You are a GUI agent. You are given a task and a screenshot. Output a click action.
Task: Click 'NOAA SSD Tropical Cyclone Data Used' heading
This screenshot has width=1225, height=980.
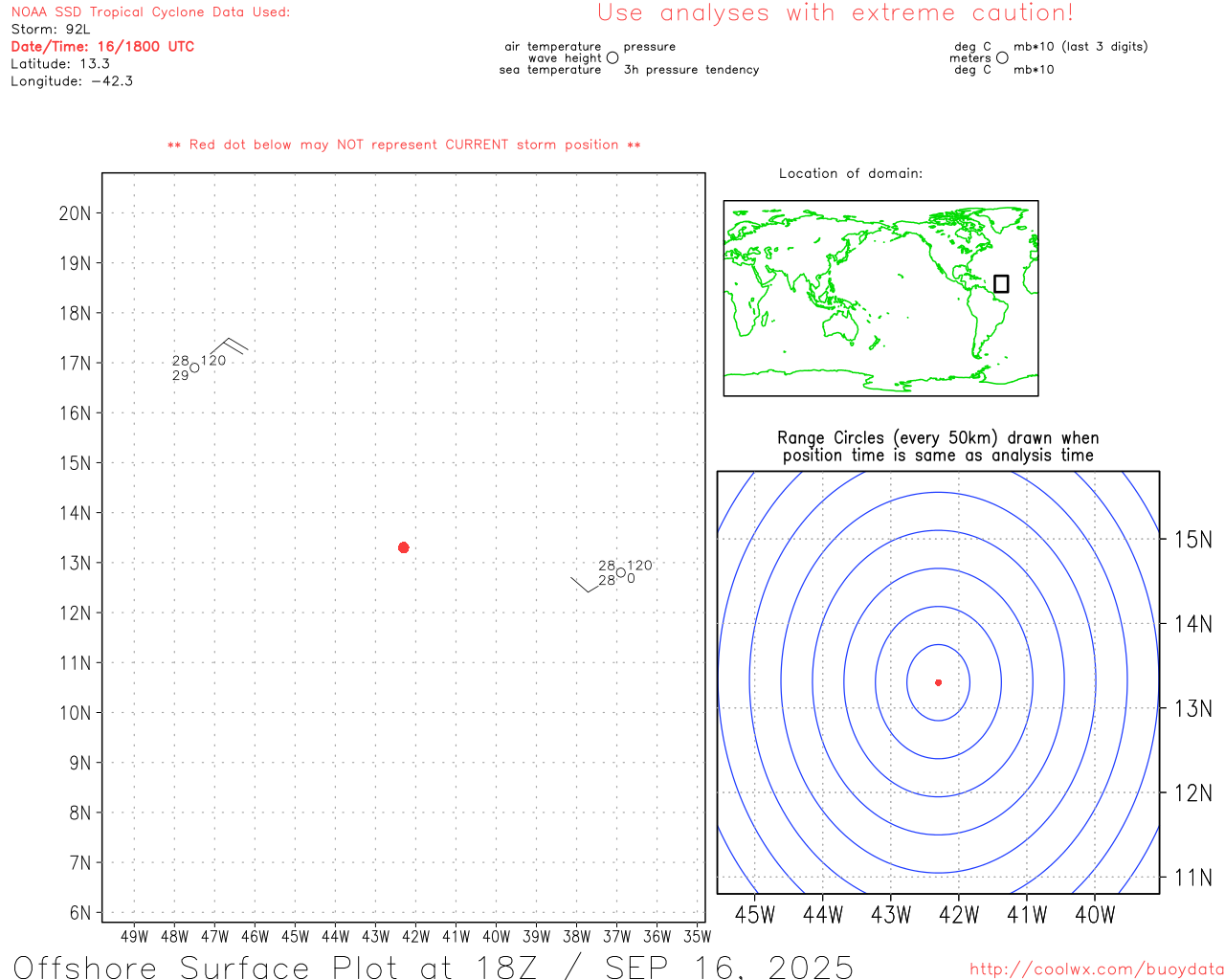point(150,12)
